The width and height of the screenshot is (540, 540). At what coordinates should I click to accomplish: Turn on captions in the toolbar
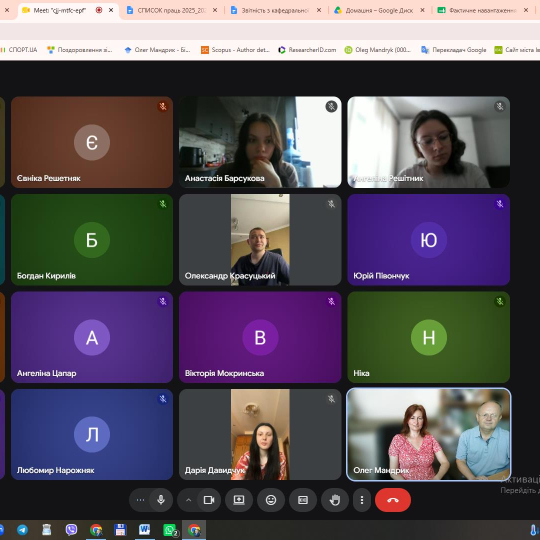[x=303, y=500]
